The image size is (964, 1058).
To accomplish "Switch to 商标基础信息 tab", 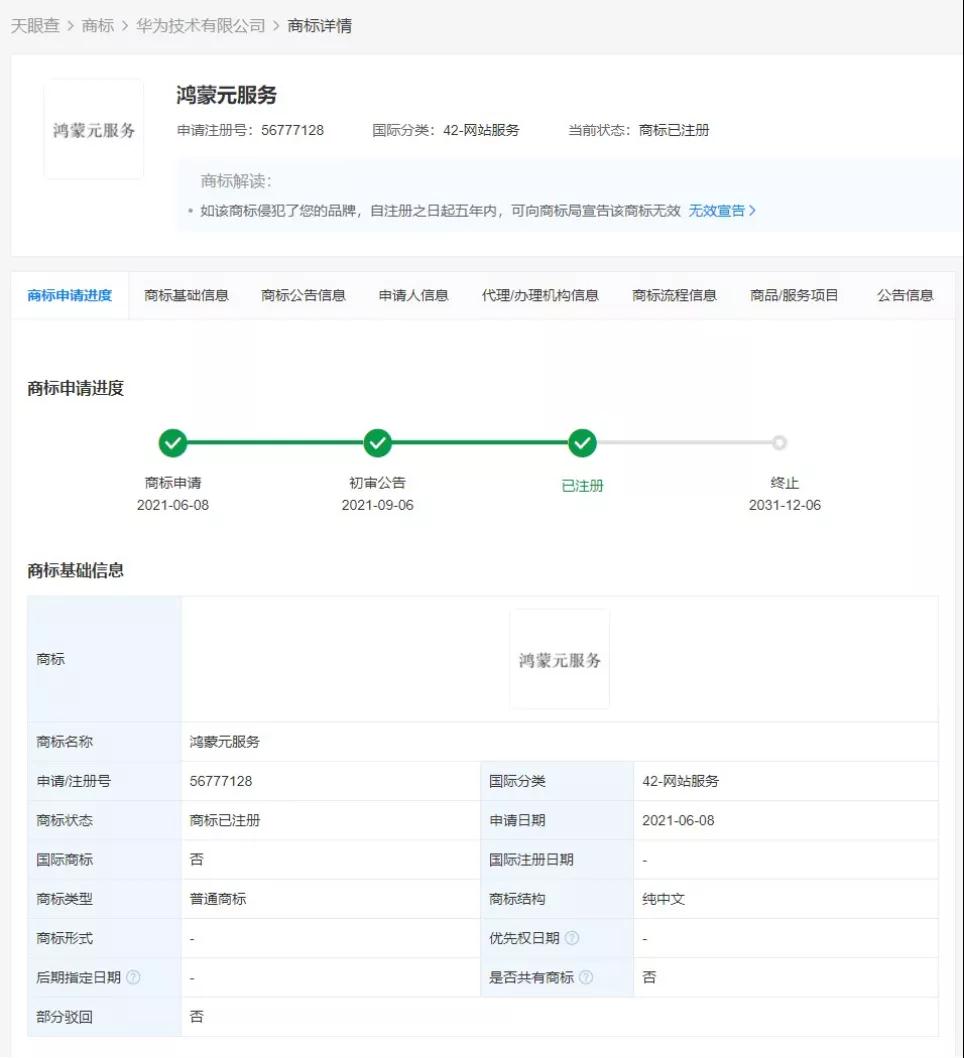I will pos(186,295).
